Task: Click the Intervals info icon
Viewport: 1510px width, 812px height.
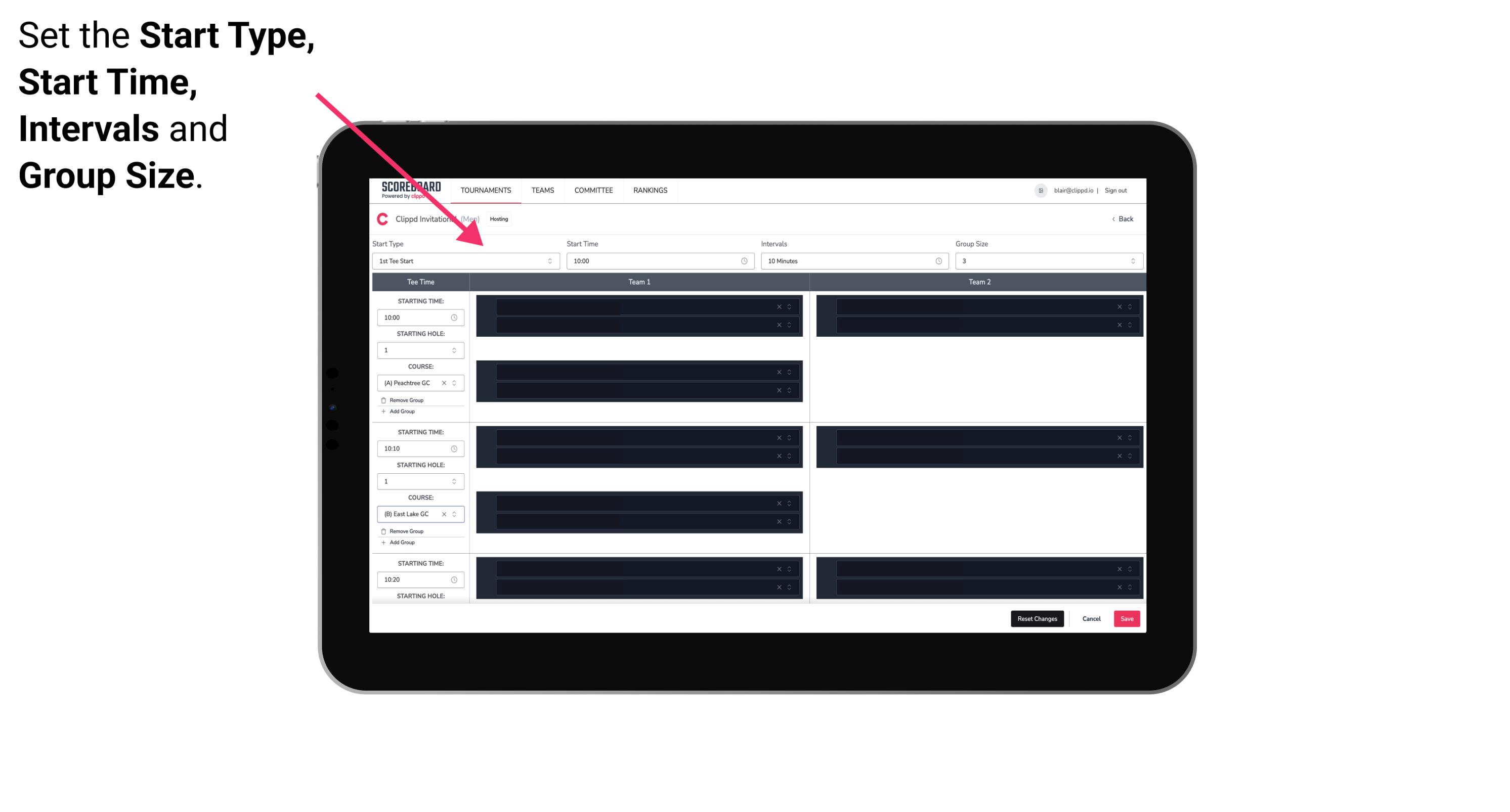Action: coord(935,261)
